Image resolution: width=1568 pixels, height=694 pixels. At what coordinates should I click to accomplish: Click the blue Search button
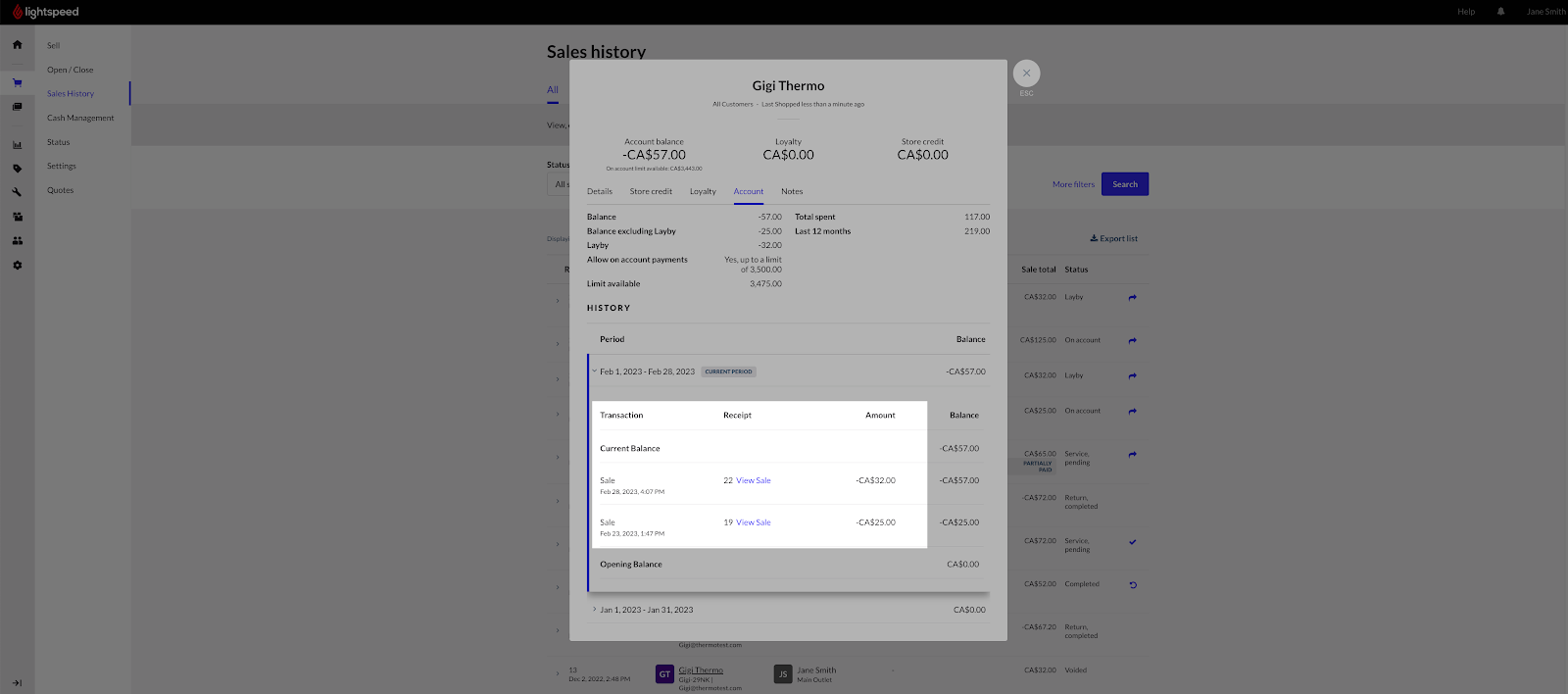[x=1125, y=184]
